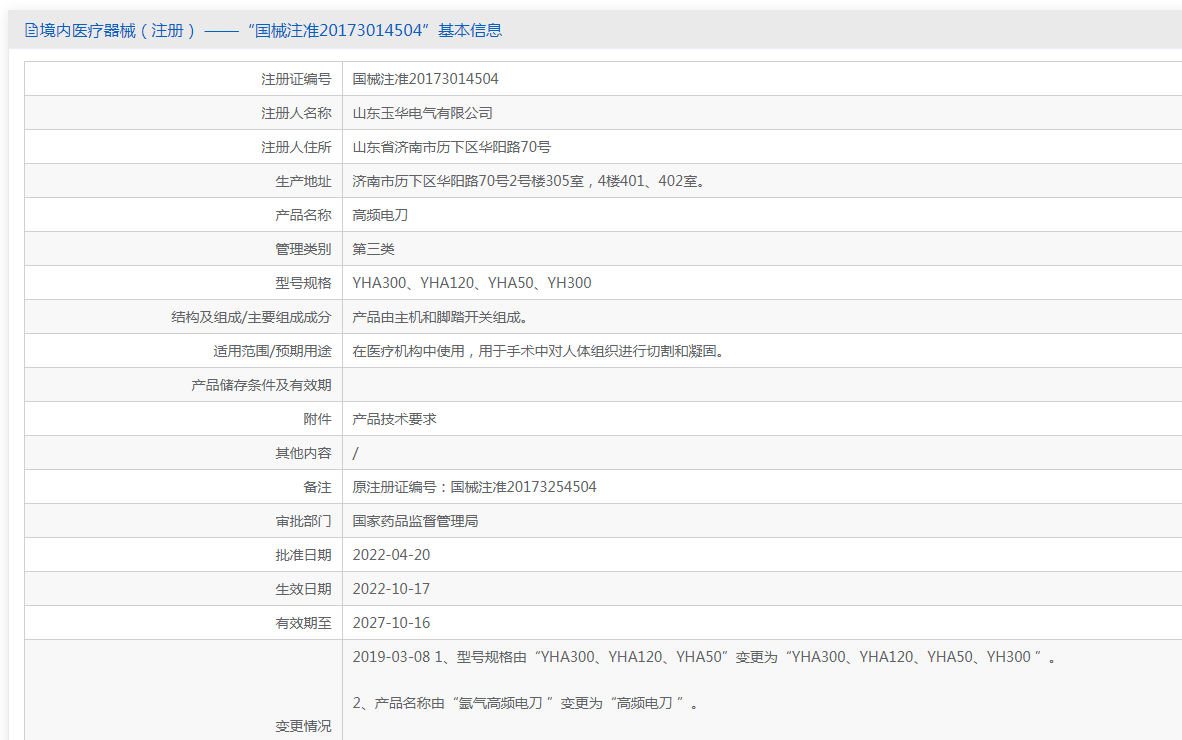1182x740 pixels.
Task: Select approving body 国家药品监督管理局
Action: click(415, 521)
